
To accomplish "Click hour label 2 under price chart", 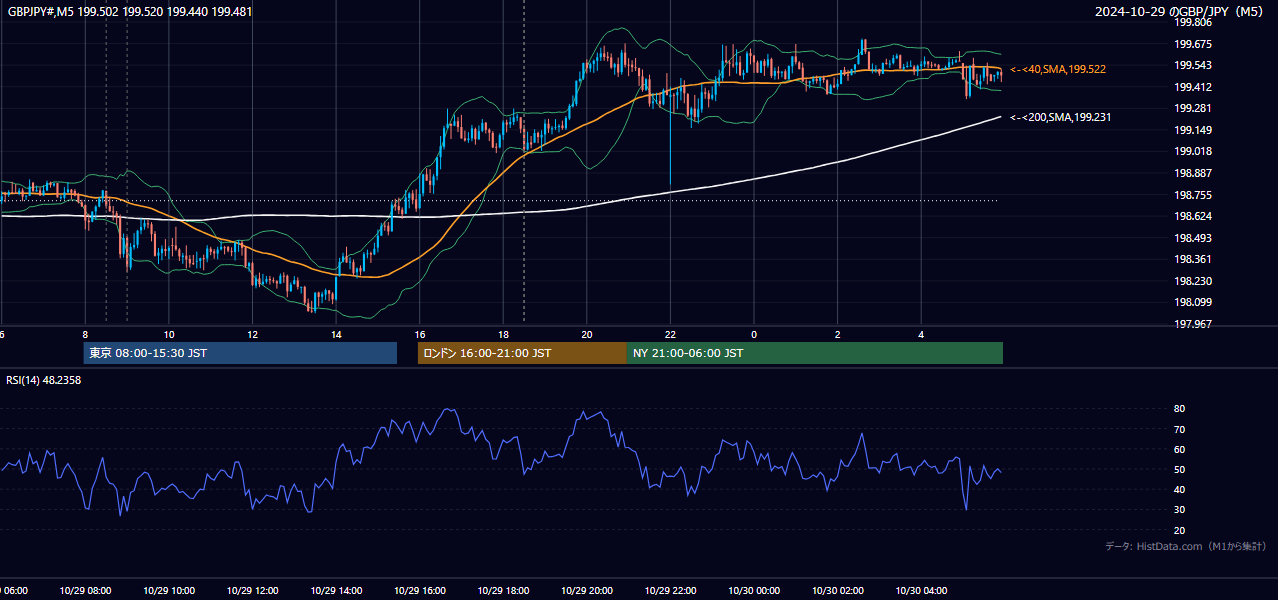I will tap(837, 334).
